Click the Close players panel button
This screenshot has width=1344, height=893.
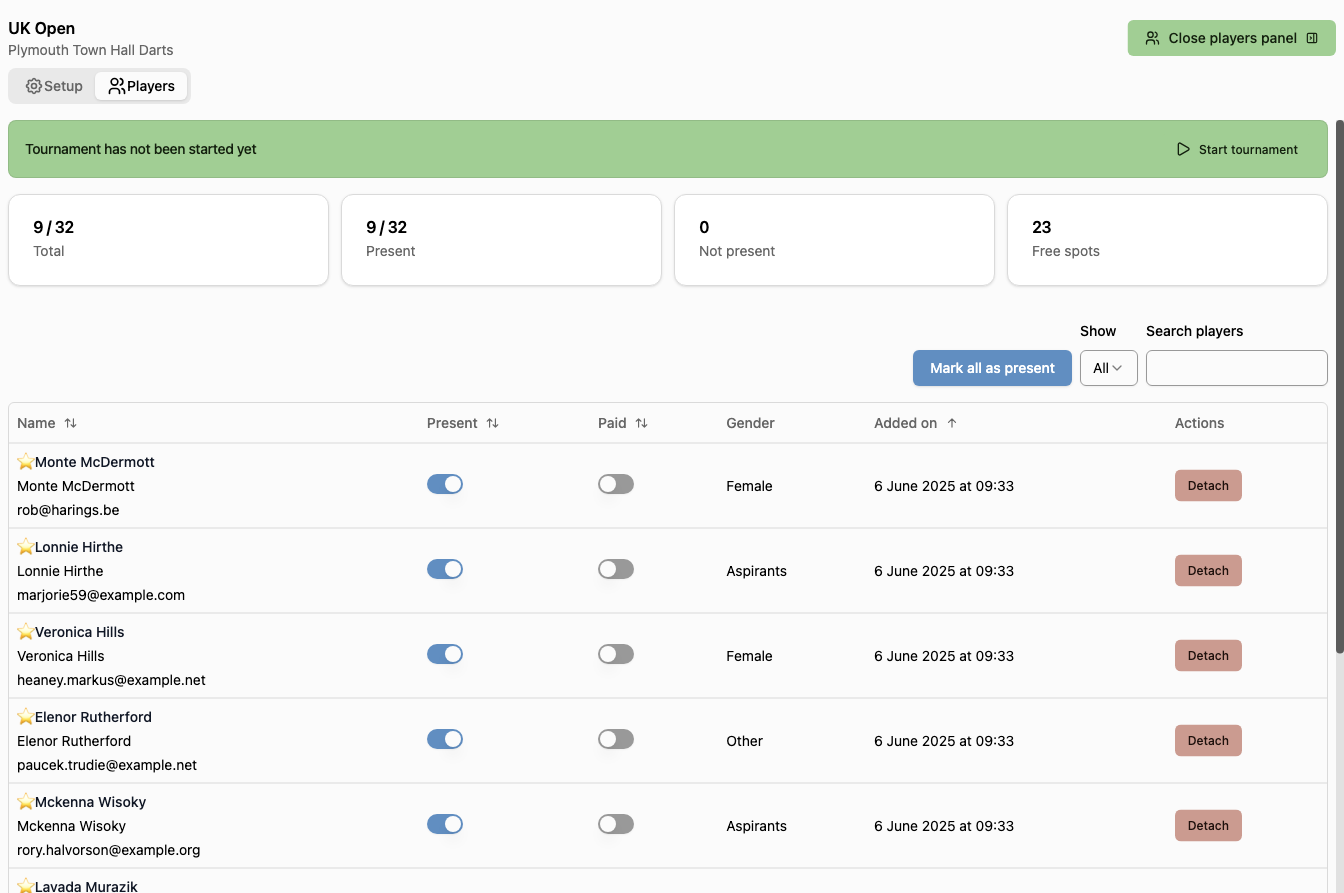1232,38
